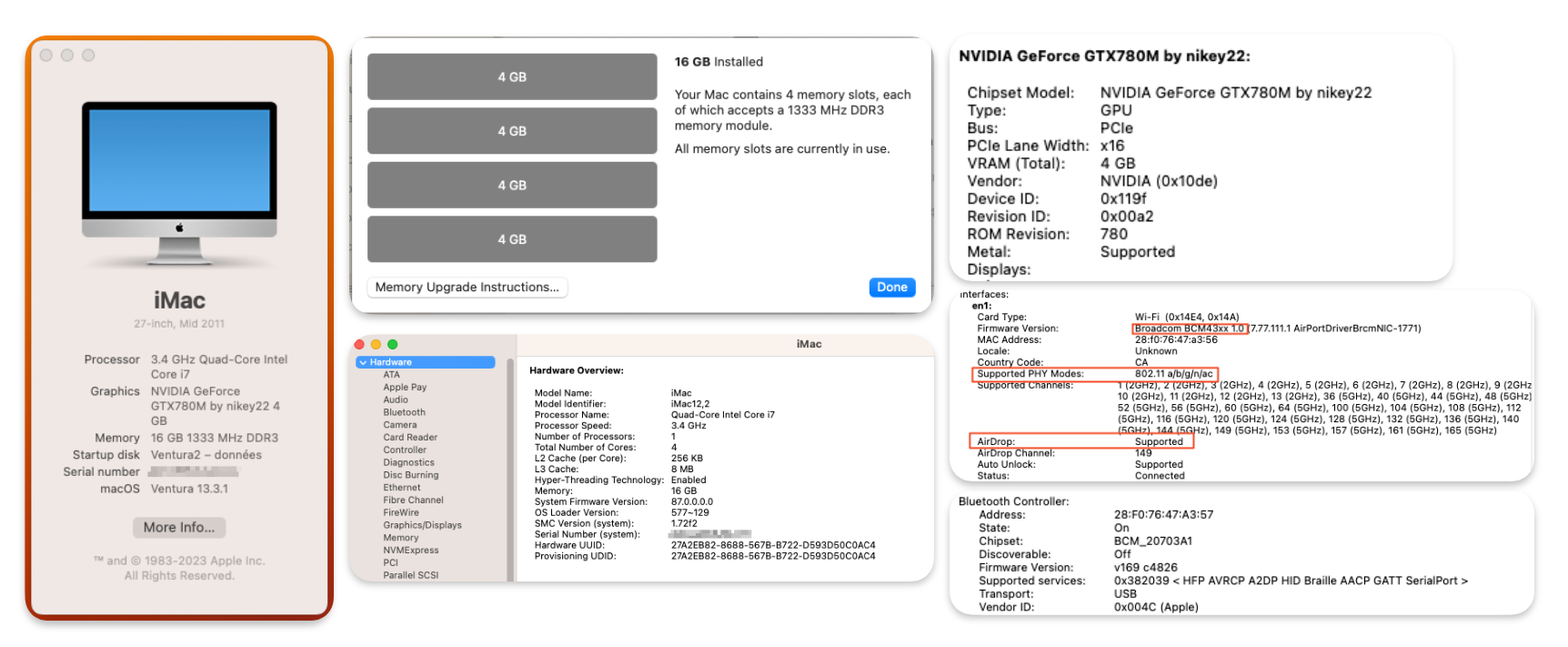Click the bottommost 4 GB memory slot
The image size is (1568, 647).
[512, 239]
